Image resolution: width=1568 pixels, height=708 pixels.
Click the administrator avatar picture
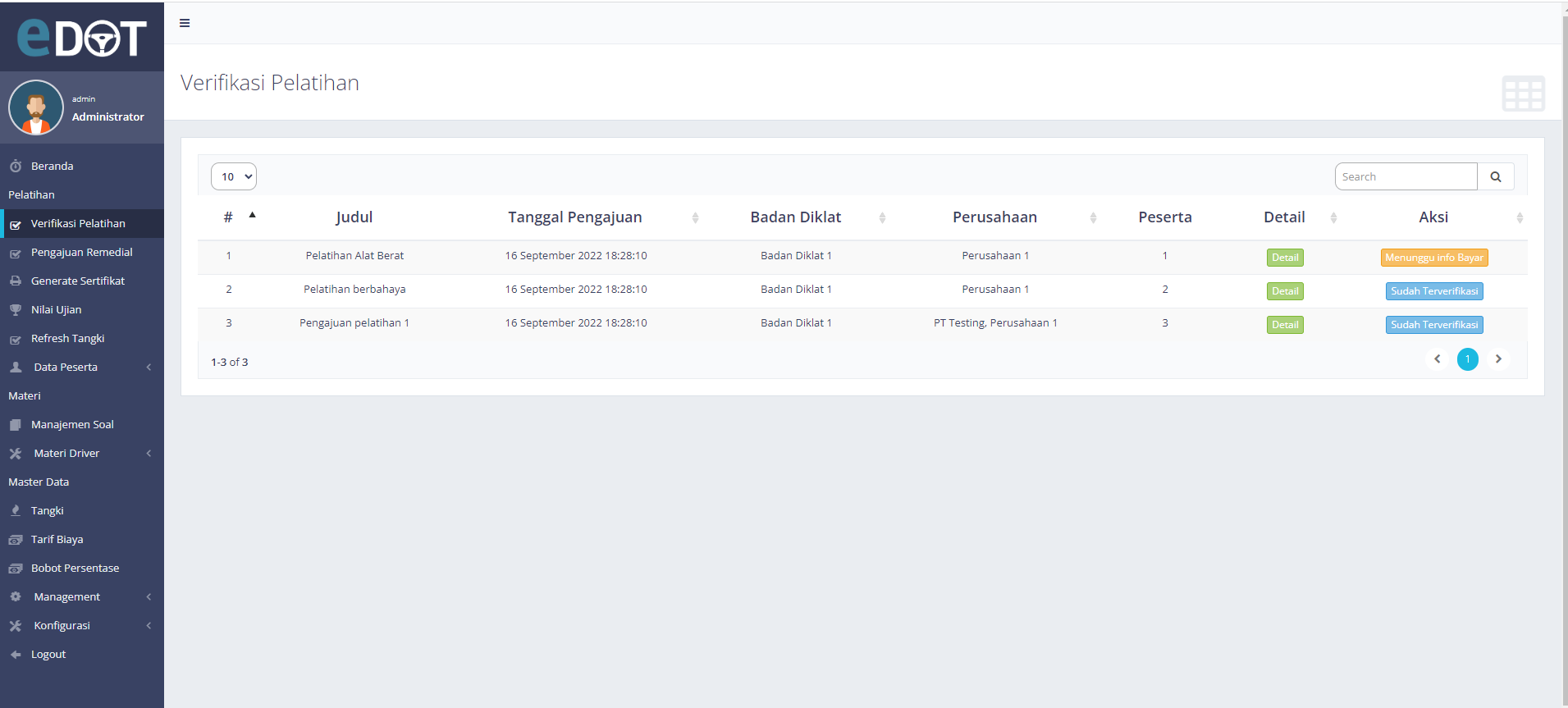[36, 107]
